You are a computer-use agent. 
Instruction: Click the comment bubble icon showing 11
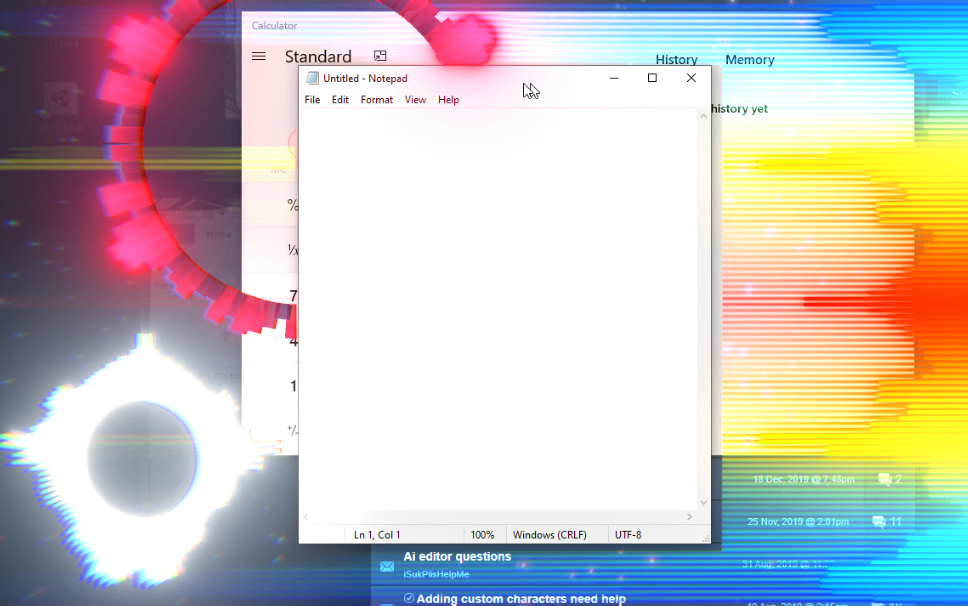(x=878, y=522)
